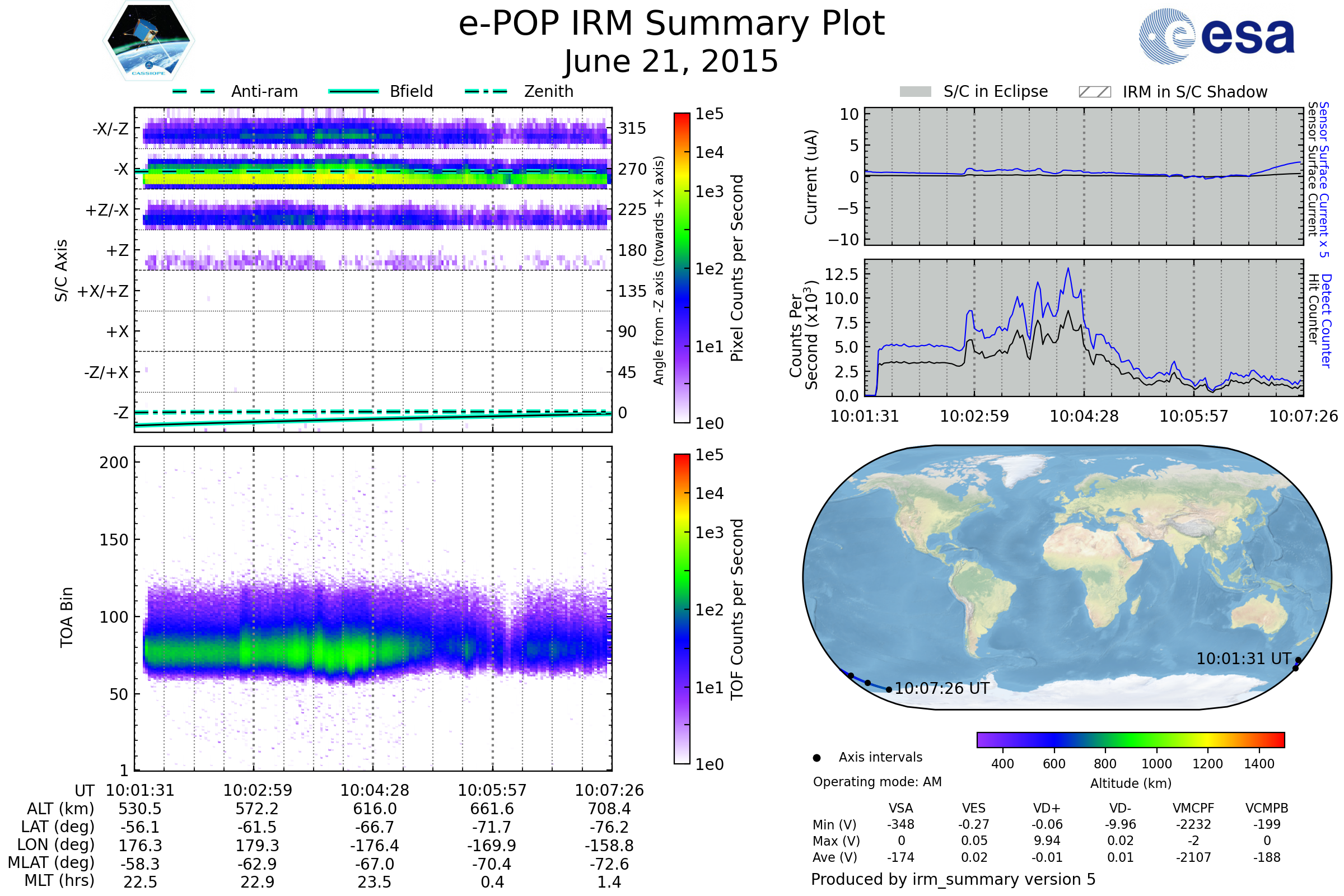Click the Produced by irm_summary version 5 text
The width and height of the screenshot is (1344, 896).
953,879
